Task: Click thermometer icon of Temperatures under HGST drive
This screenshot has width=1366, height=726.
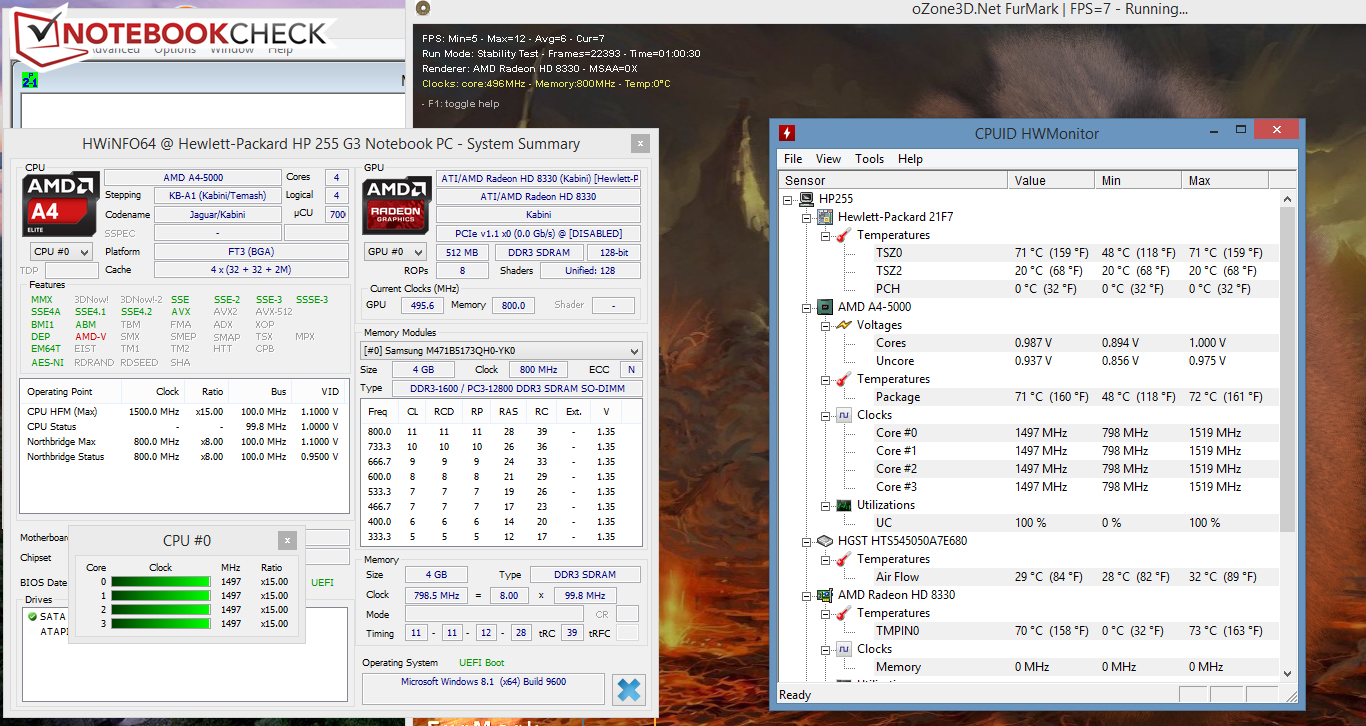Action: point(843,559)
